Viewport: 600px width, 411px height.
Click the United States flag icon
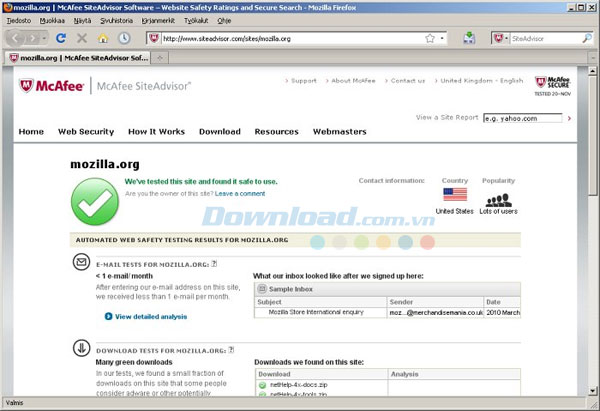coord(455,194)
